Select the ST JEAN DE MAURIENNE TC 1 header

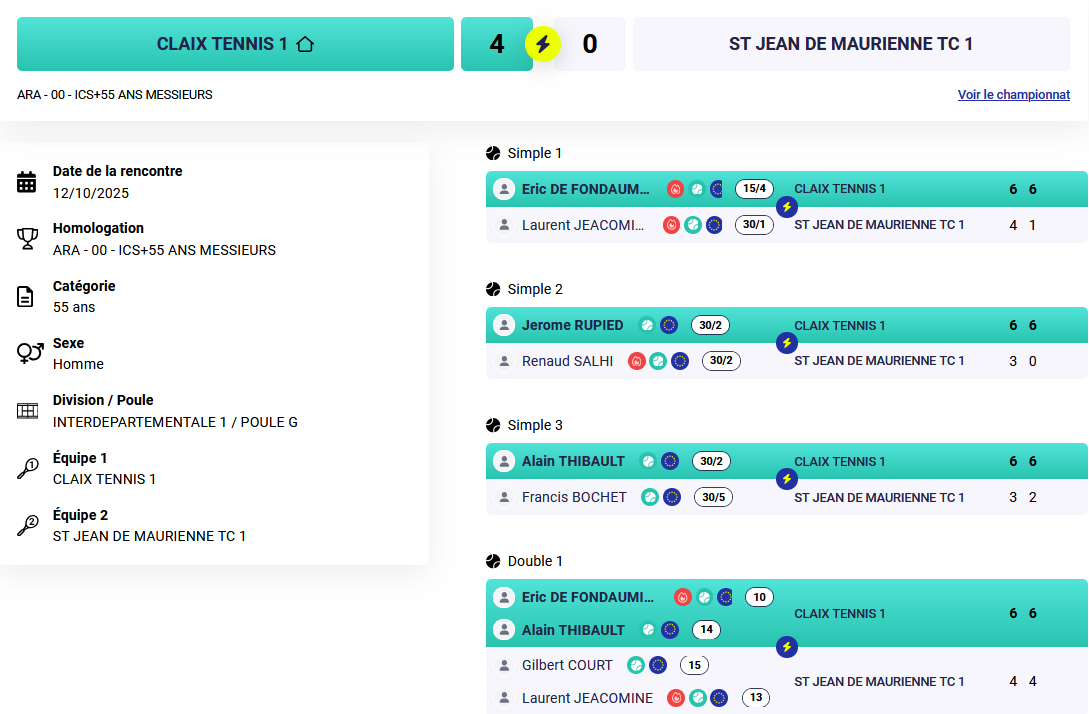coord(850,44)
